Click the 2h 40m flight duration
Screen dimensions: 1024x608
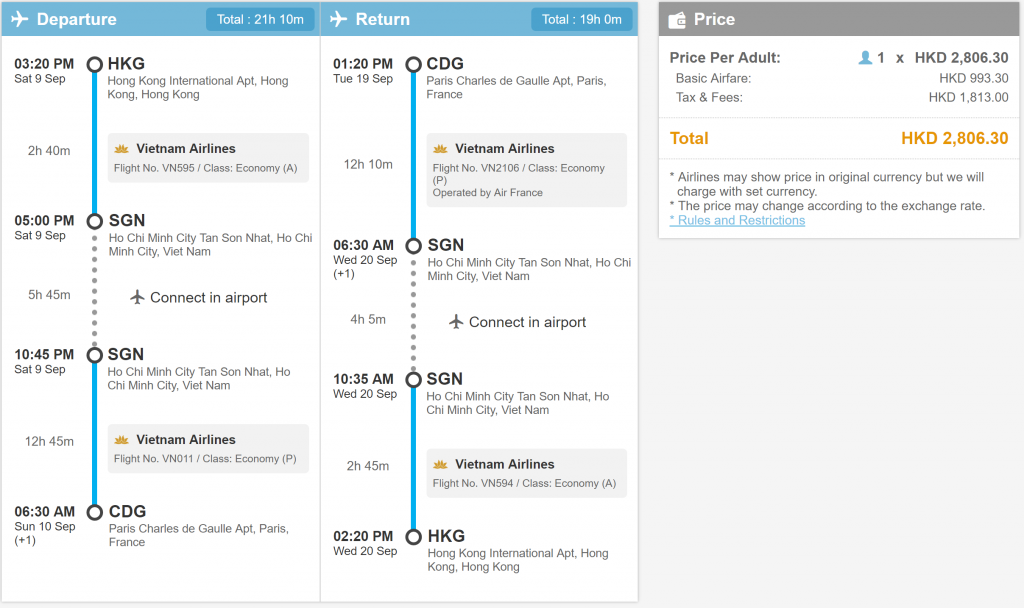pyautogui.click(x=49, y=151)
